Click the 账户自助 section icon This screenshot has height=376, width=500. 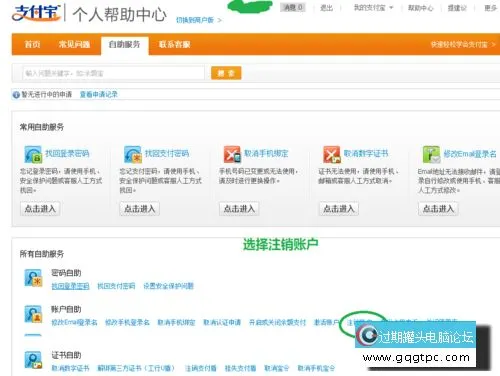tap(33, 314)
